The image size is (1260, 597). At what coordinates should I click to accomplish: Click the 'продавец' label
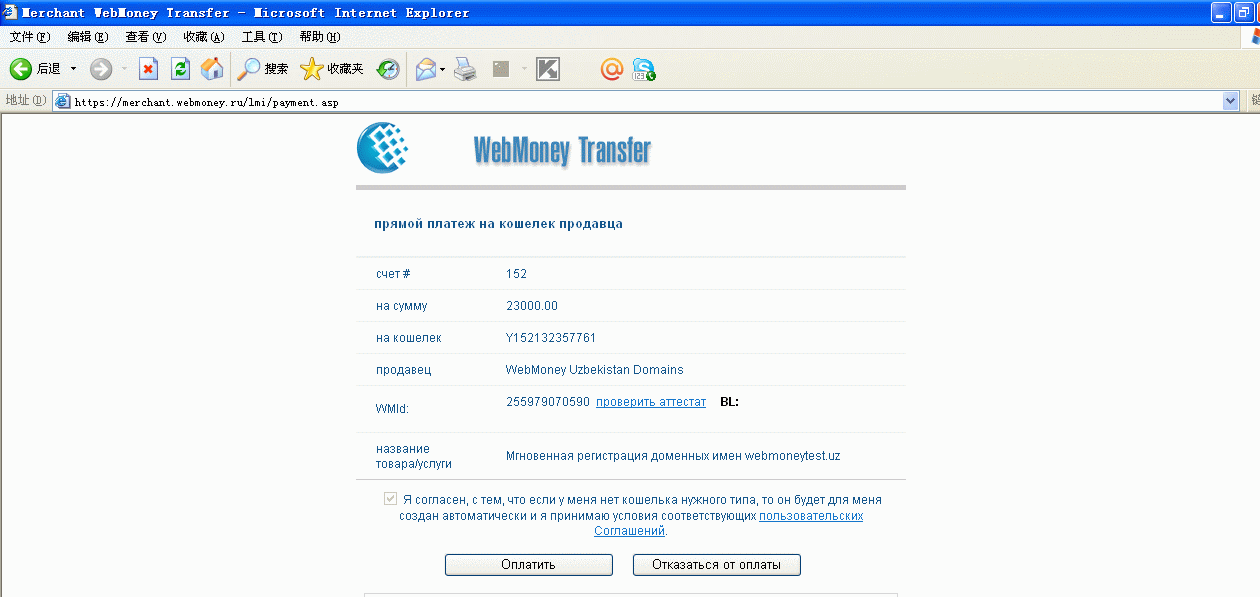click(x=404, y=370)
